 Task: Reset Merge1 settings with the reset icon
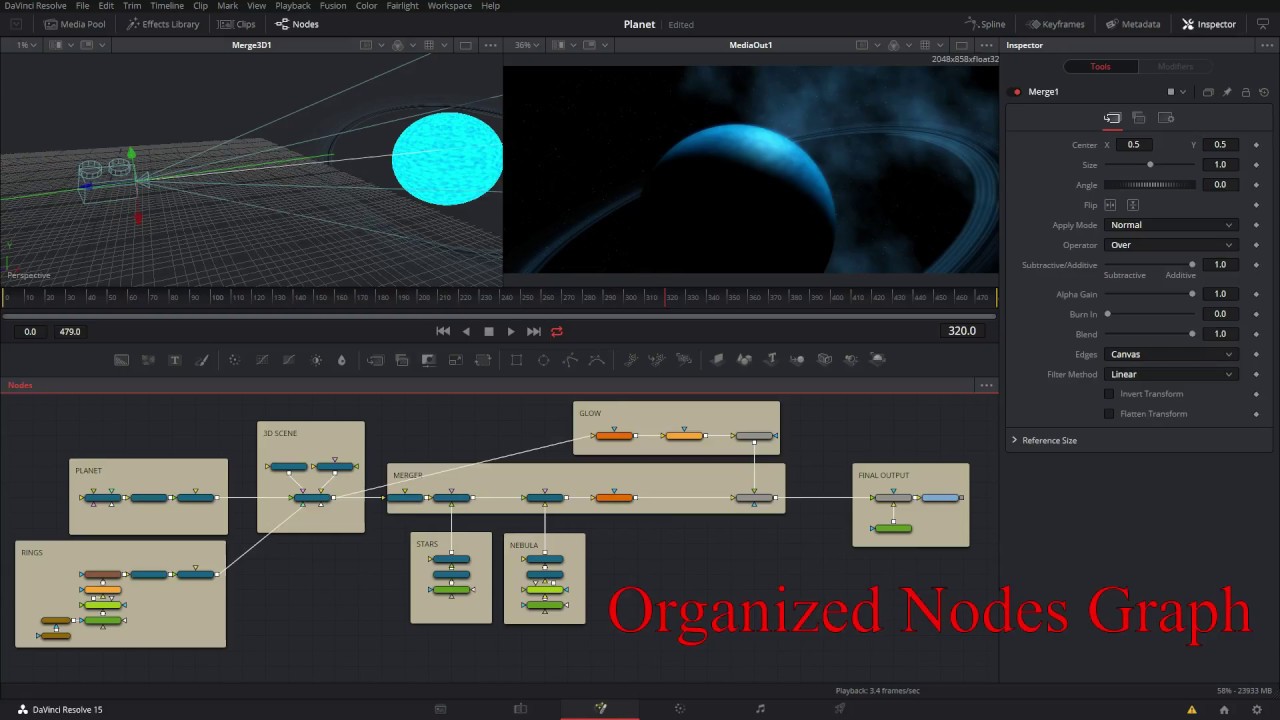(1264, 92)
